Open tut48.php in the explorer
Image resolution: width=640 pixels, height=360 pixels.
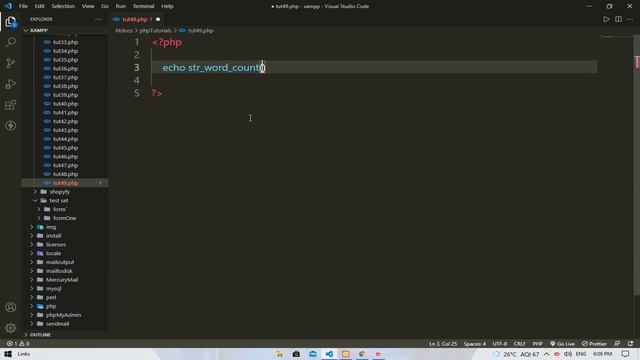tap(65, 174)
